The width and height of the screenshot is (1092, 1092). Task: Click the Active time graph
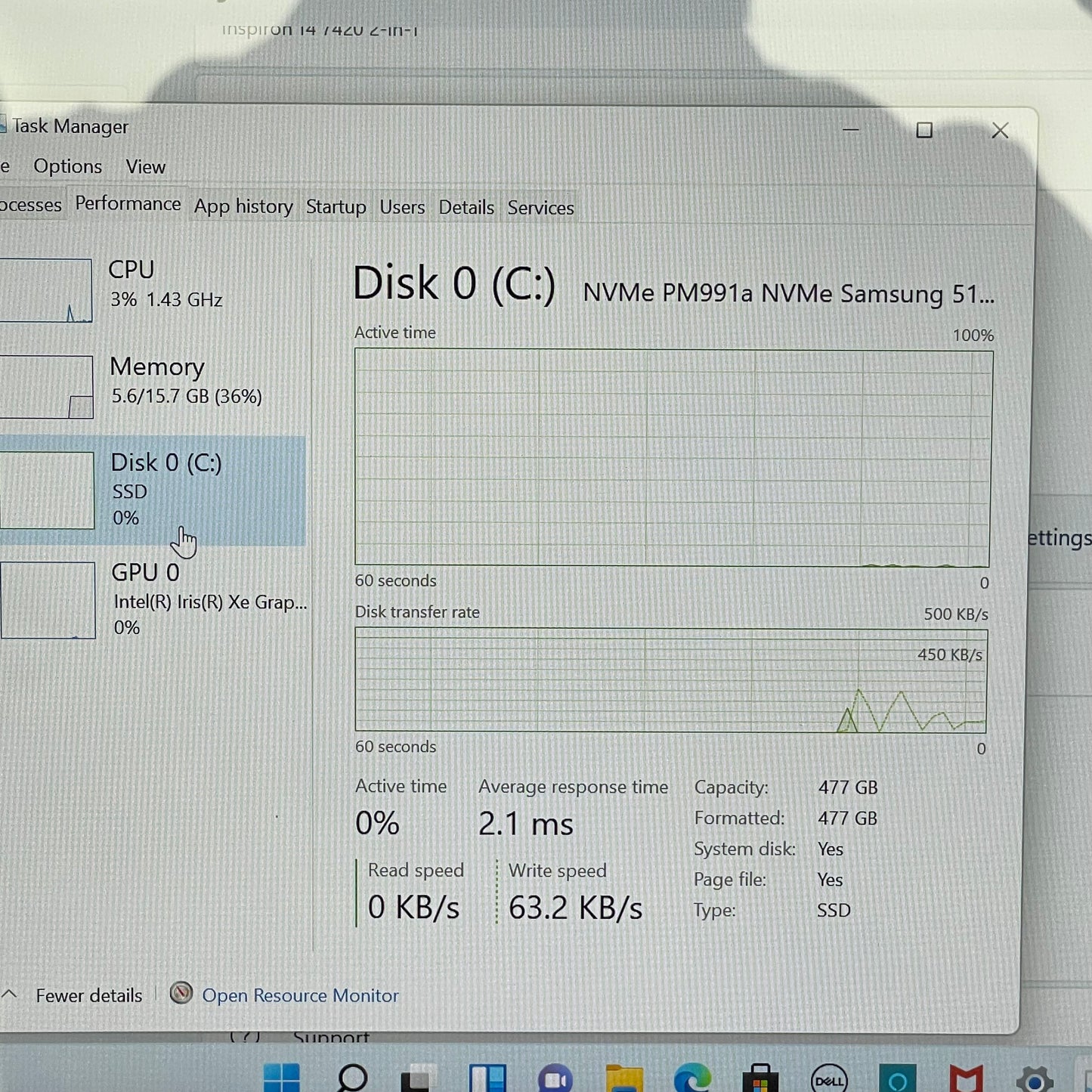pyautogui.click(x=673, y=457)
